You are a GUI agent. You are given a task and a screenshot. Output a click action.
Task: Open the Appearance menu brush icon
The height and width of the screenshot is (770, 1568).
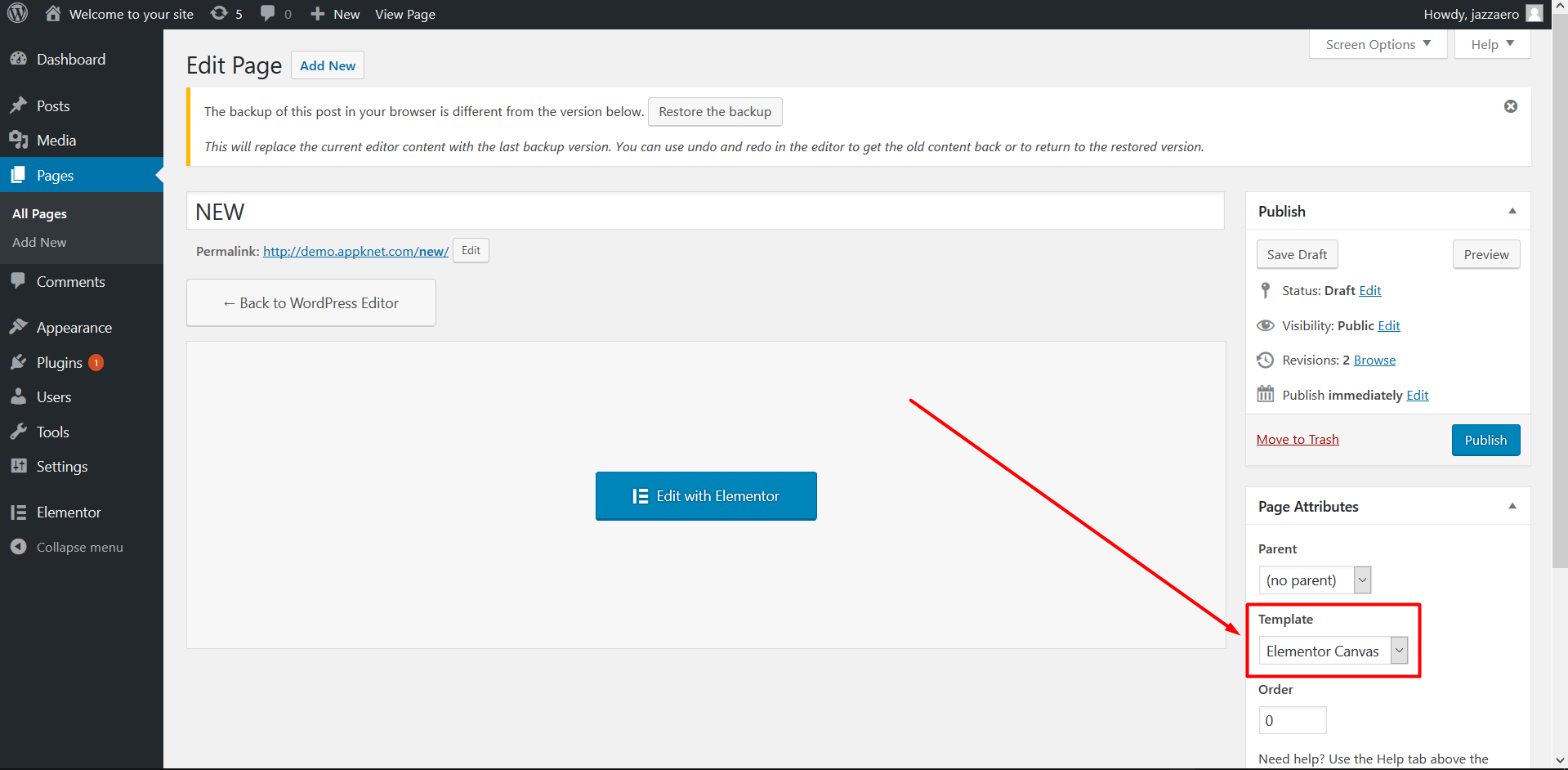click(19, 327)
